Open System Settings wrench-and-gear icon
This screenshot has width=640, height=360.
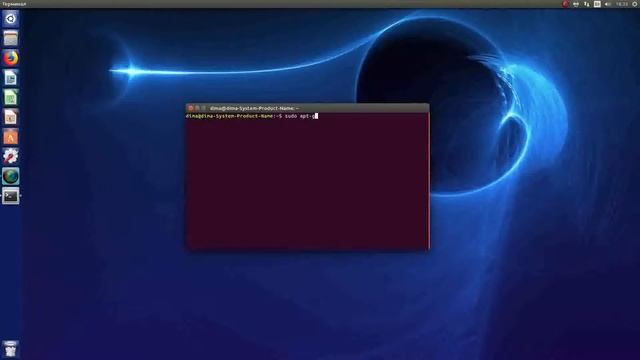pyautogui.click(x=11, y=156)
